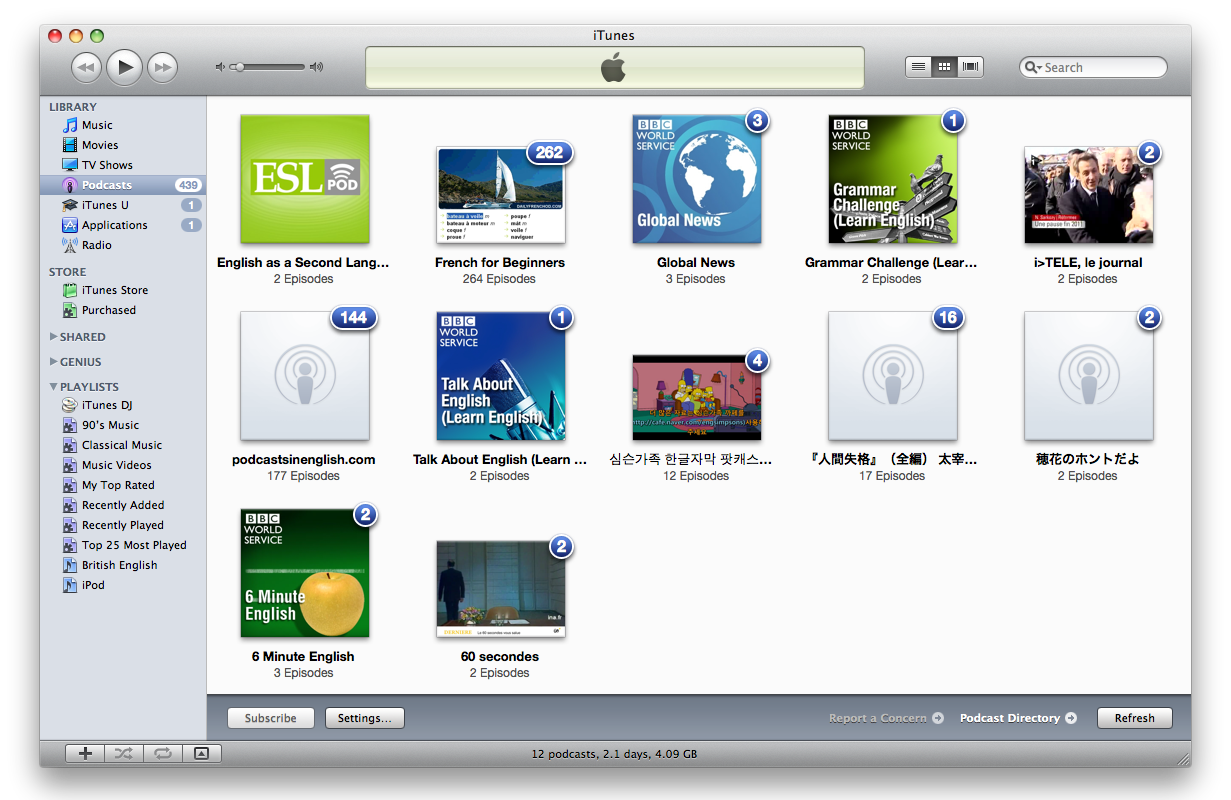The width and height of the screenshot is (1231, 800).
Task: Open the Top 25 Most Played icon
Action: click(70, 545)
